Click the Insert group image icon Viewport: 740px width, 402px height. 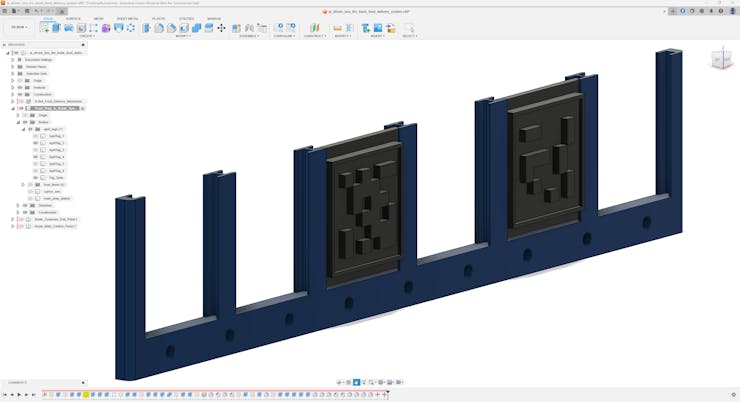(377, 28)
